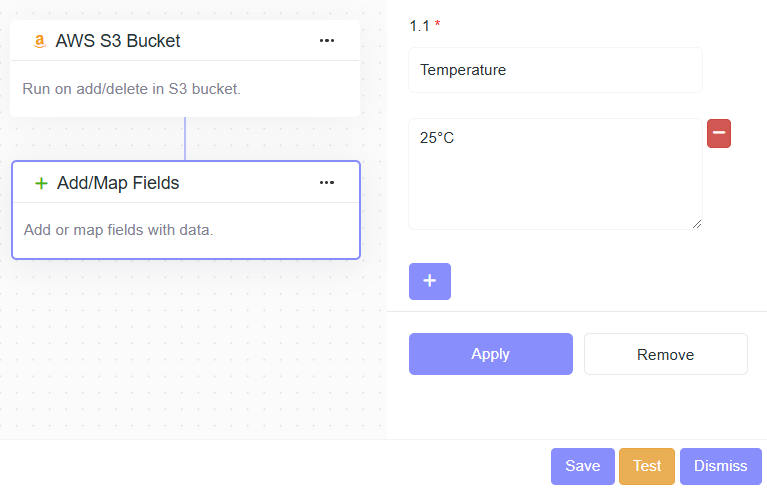Add a new field with plus button
The height and width of the screenshot is (490, 767).
[x=430, y=281]
